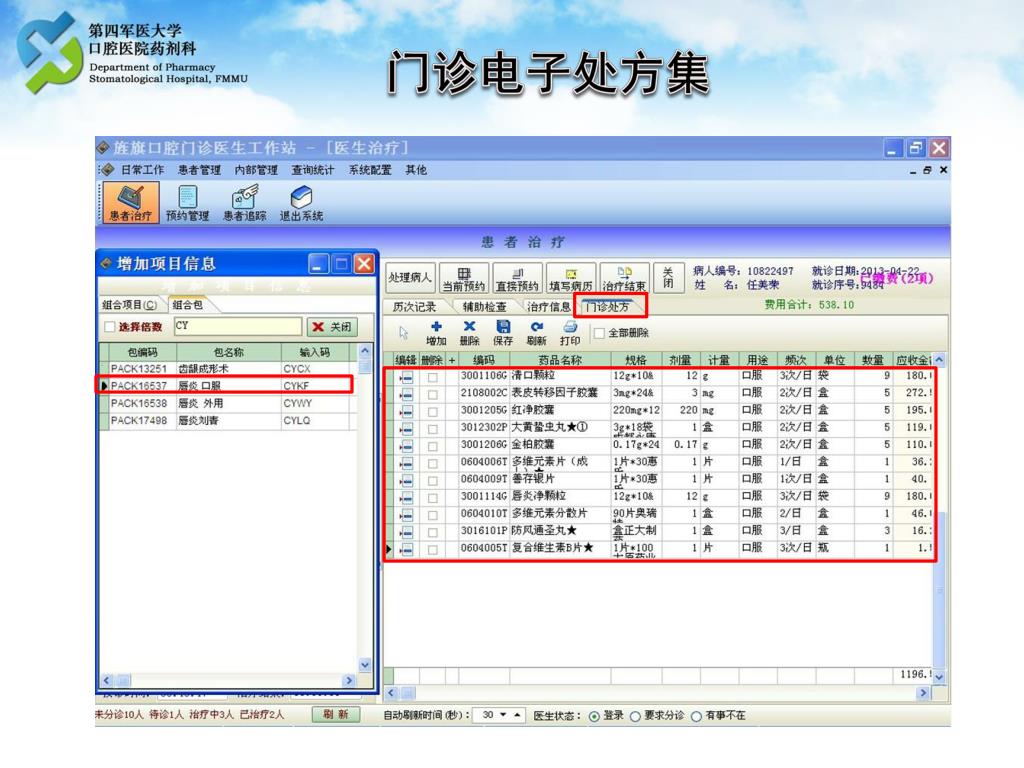Click the 刷新 refresh icon
The width and height of the screenshot is (1024, 768).
[536, 327]
